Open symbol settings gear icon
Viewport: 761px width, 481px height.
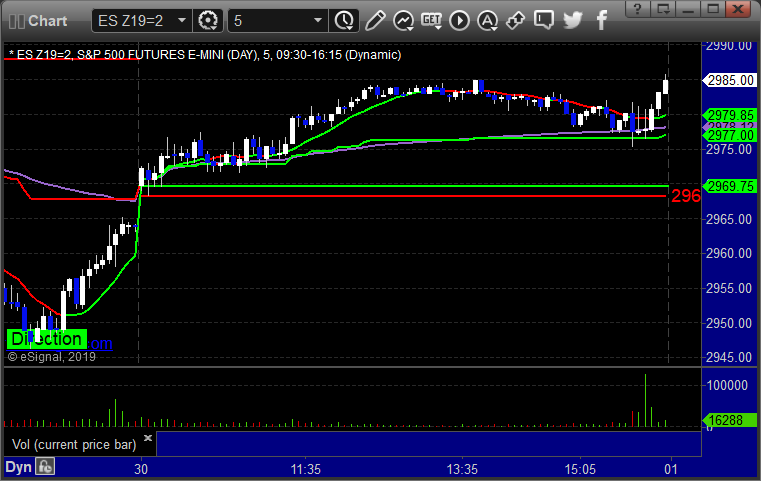pos(208,21)
